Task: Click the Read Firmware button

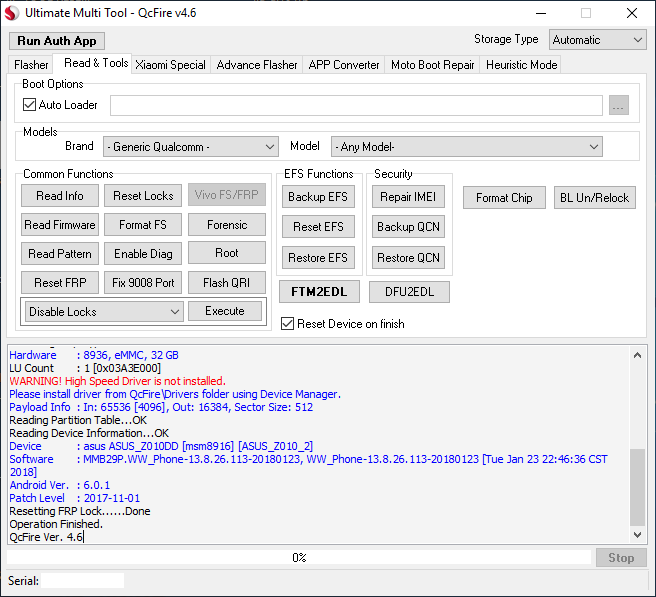Action: click(60, 225)
